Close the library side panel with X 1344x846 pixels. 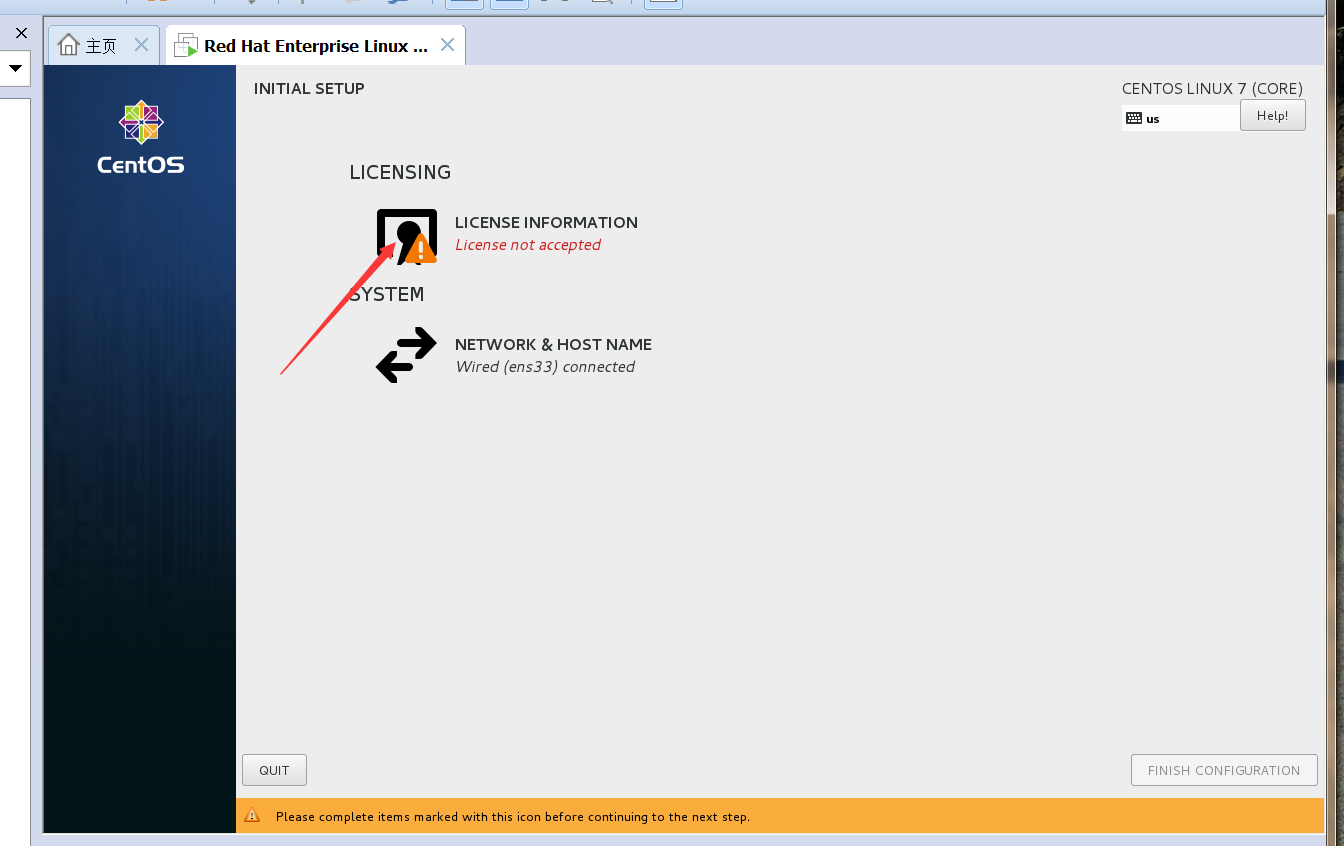(x=21, y=33)
